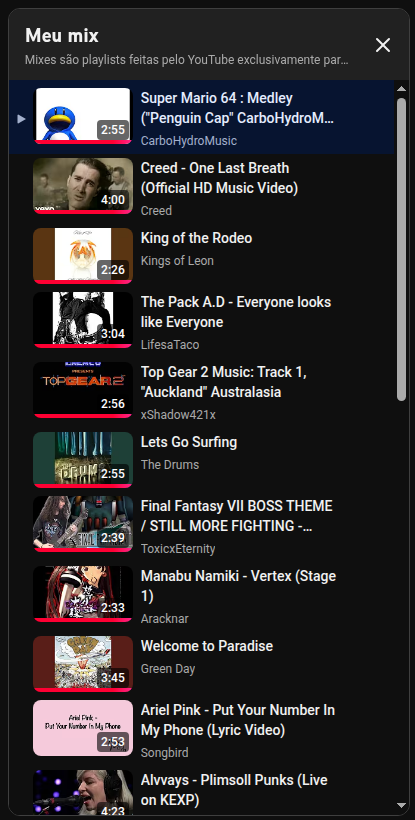This screenshot has height=820, width=415.
Task: Click the Kings of Leon channel name
Action: pos(177,260)
